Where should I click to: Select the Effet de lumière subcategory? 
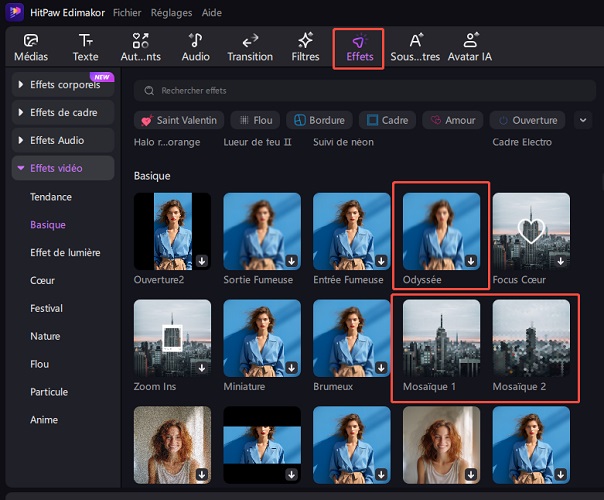[65, 252]
